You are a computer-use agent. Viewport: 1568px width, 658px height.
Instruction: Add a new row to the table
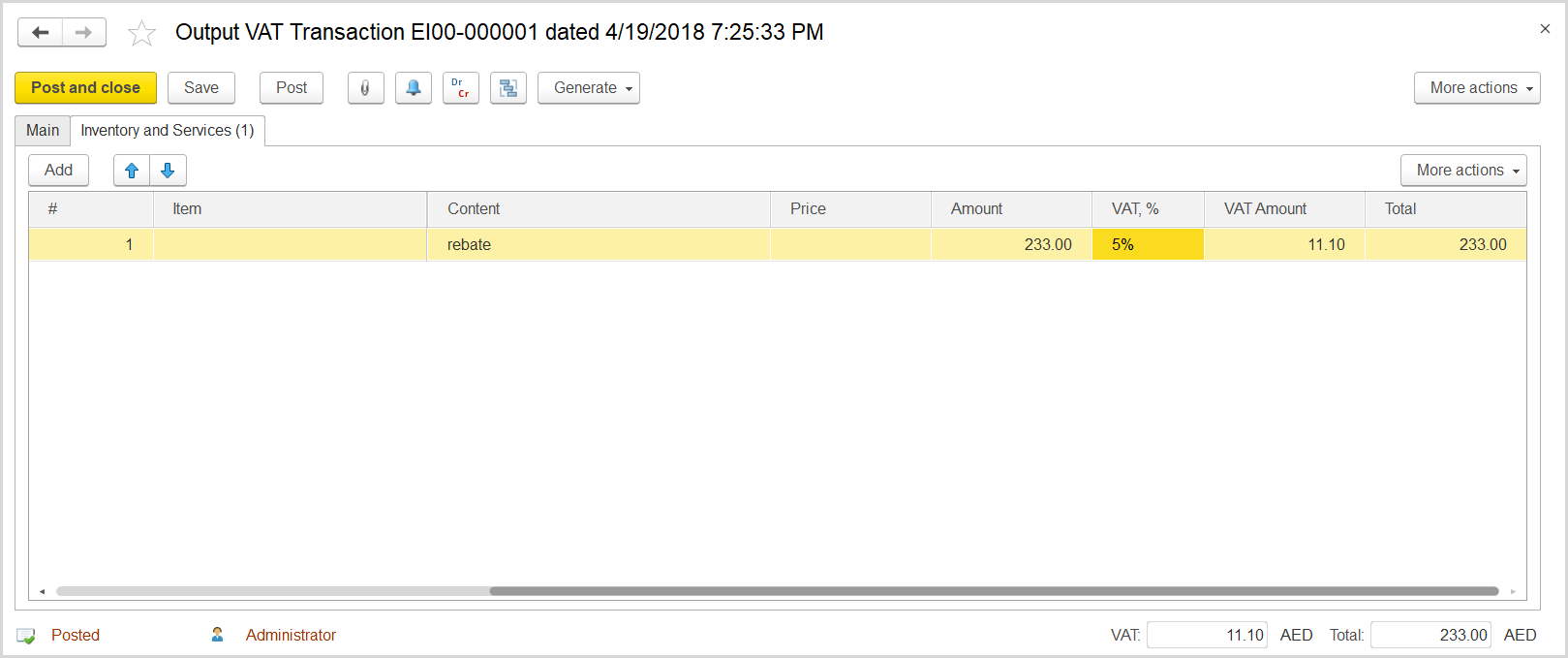click(58, 171)
